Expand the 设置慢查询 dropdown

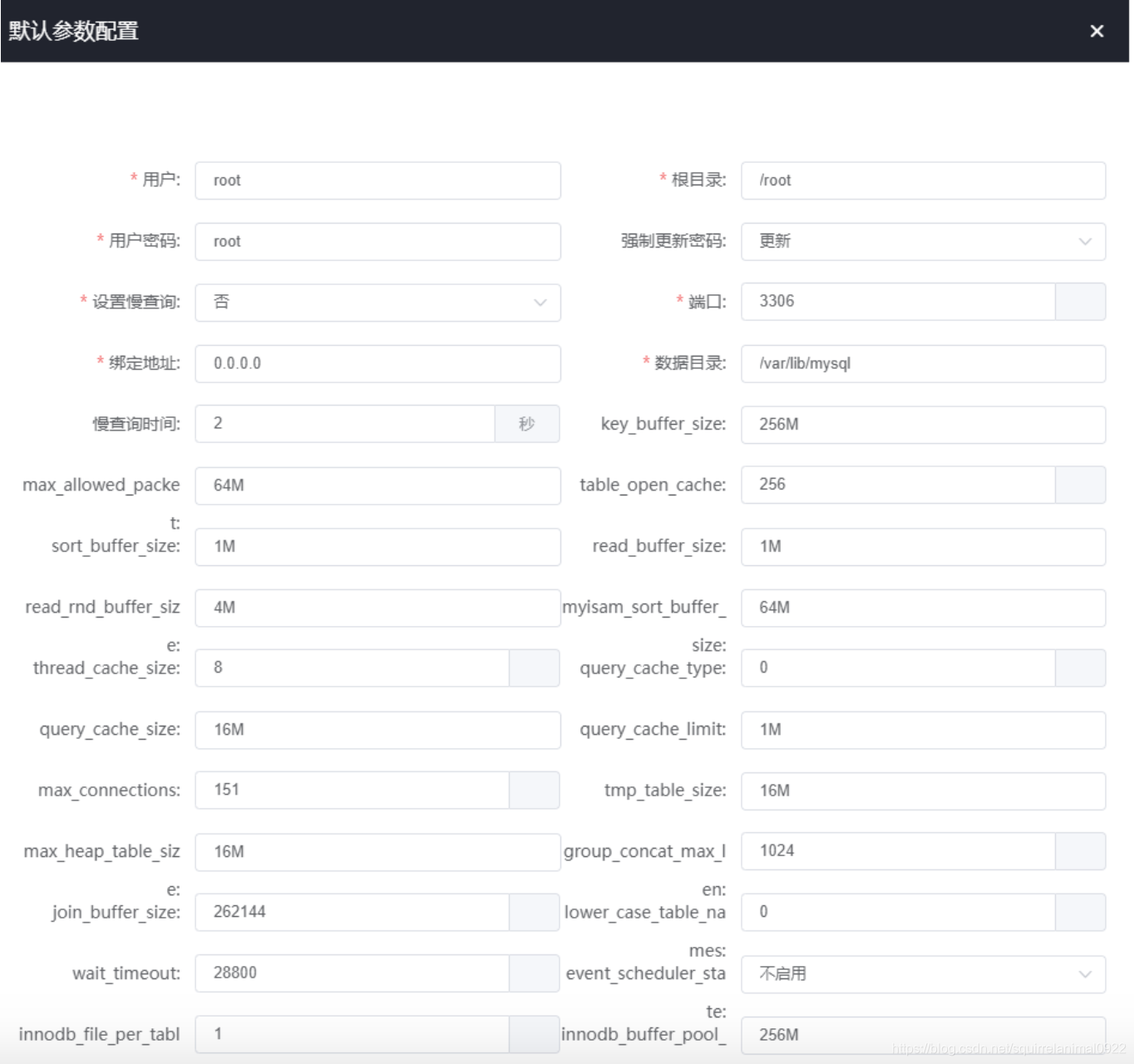[x=377, y=303]
